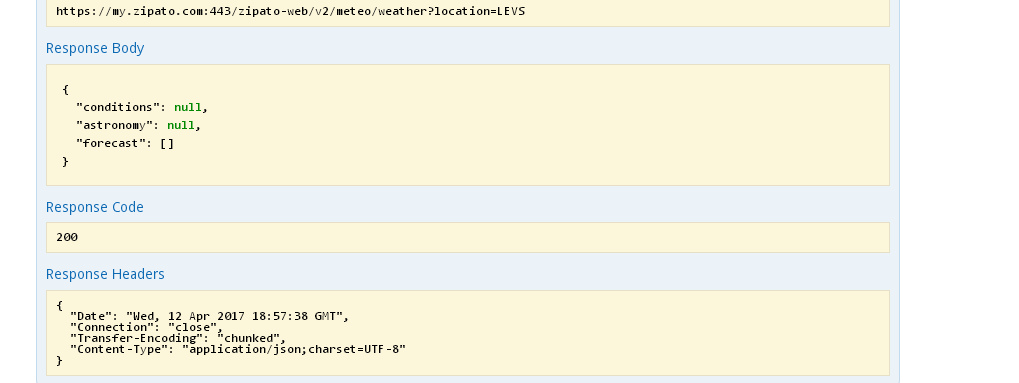Image resolution: width=1019 pixels, height=383 pixels.
Task: Click the Response Code heading
Action: 94,207
